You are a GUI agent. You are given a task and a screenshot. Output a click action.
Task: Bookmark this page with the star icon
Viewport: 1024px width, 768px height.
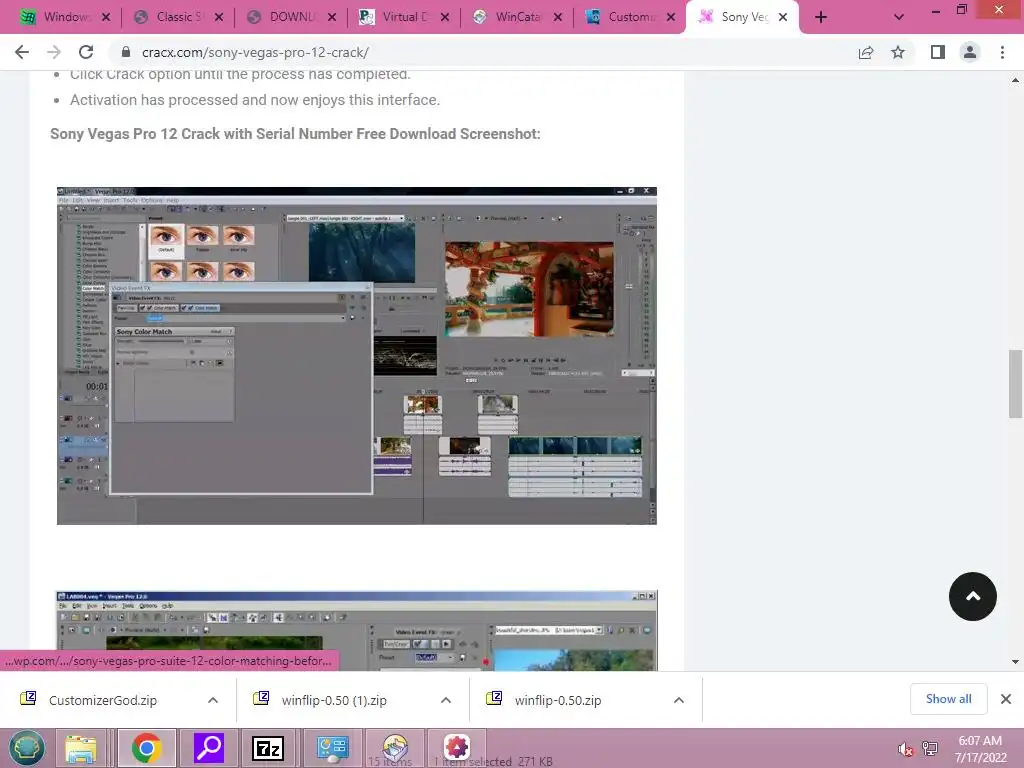click(898, 52)
